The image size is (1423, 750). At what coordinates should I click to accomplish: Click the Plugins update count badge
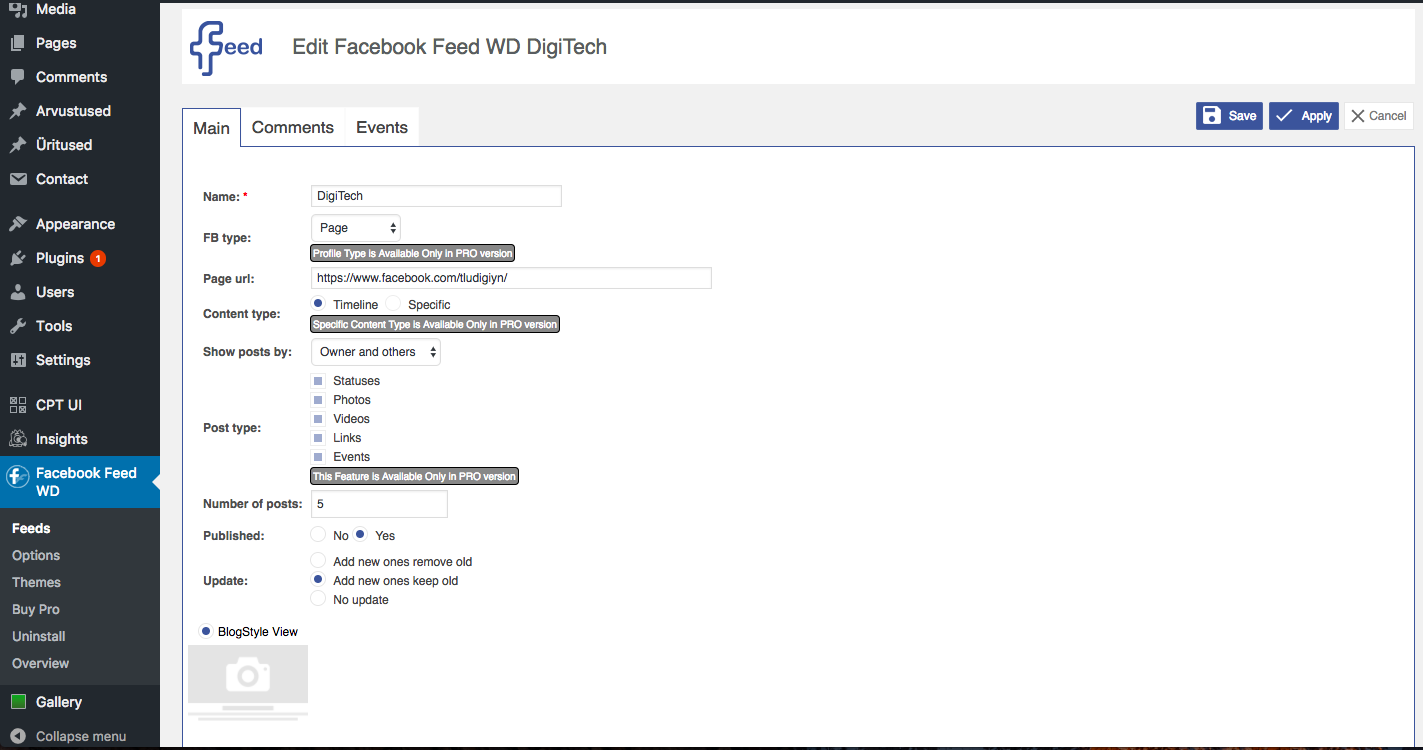[98, 258]
